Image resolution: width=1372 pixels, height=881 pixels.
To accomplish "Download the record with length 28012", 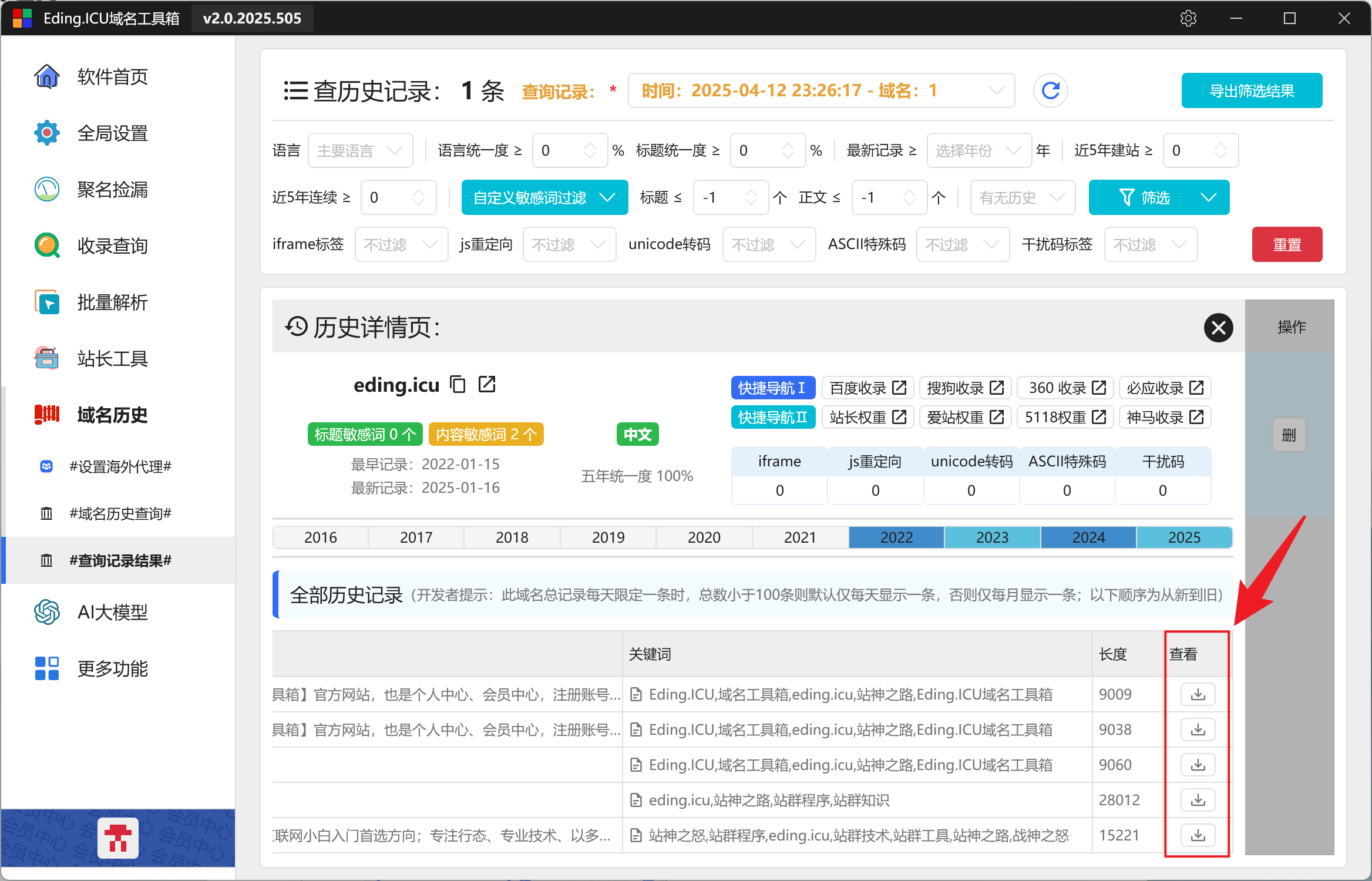I will (1198, 800).
